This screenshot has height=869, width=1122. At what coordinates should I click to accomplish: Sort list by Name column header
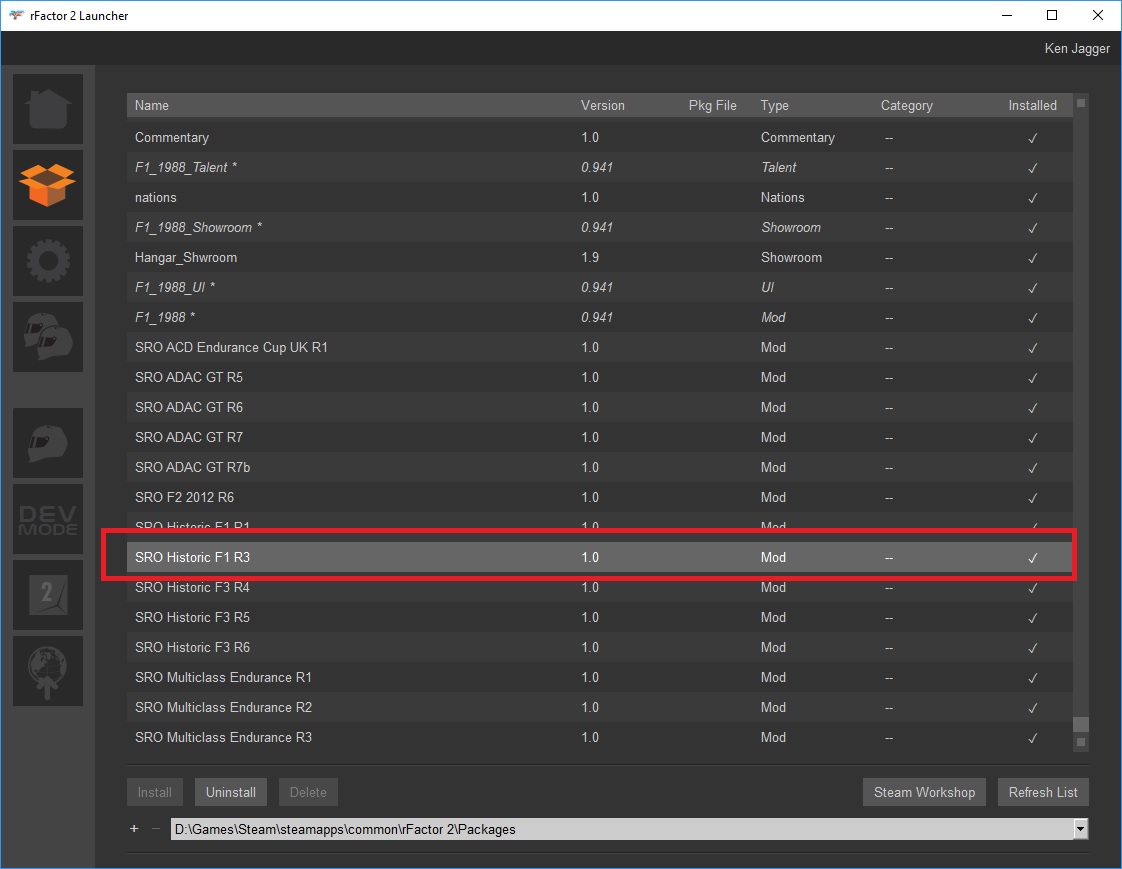coord(152,105)
